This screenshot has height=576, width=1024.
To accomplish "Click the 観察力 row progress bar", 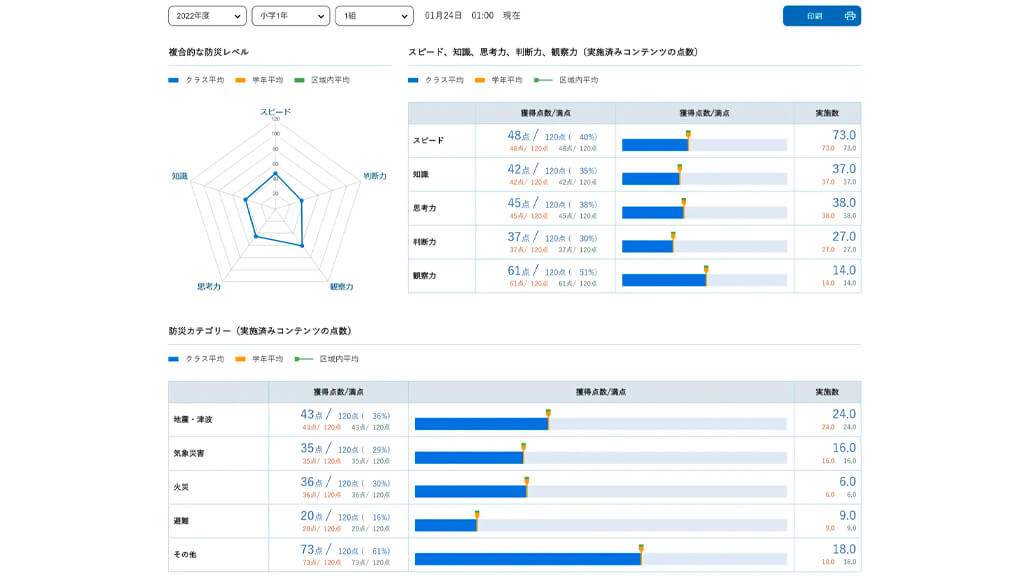I will (704, 280).
